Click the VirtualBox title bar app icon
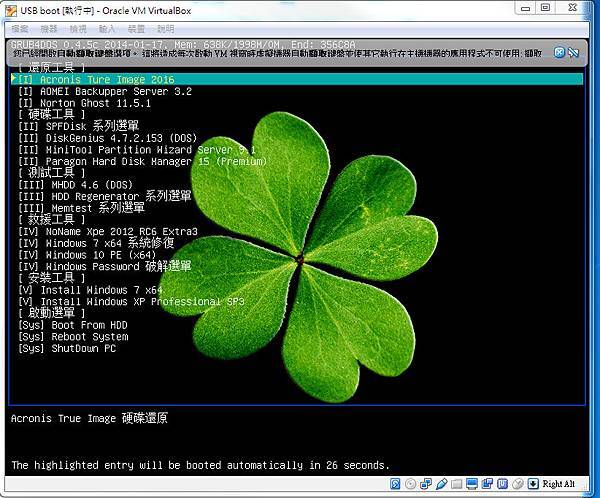 11,11
